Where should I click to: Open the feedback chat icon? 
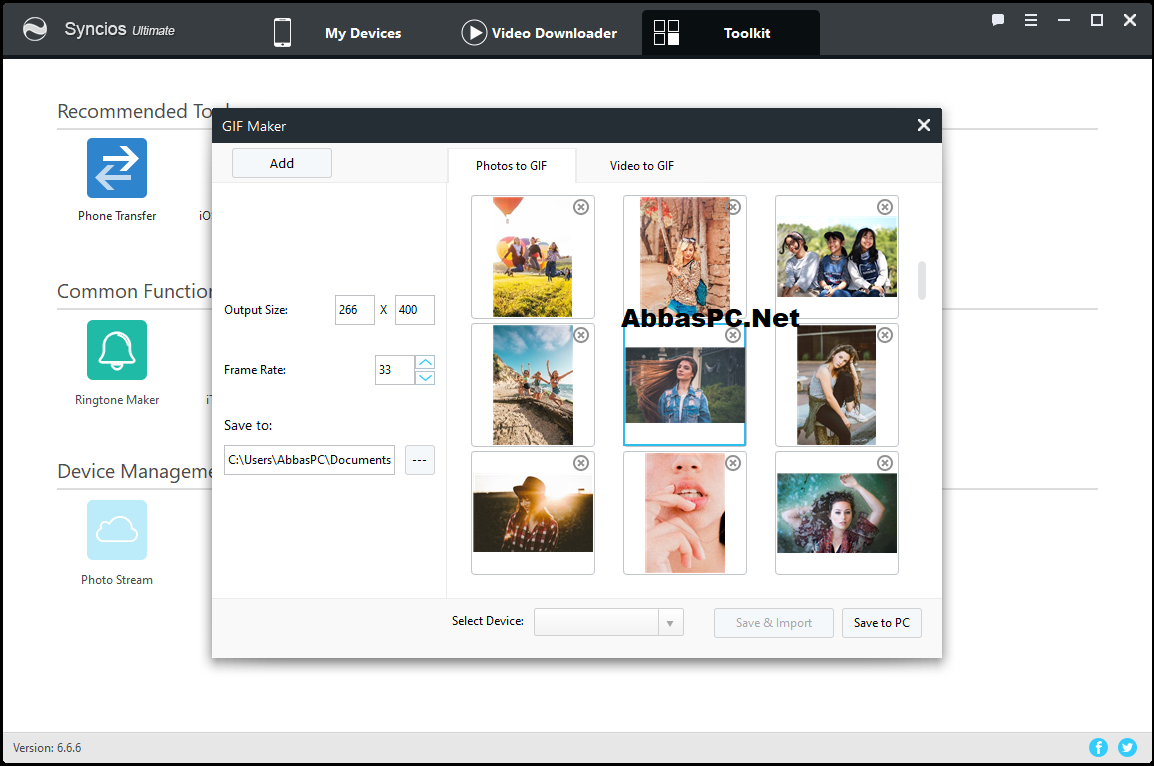998,20
